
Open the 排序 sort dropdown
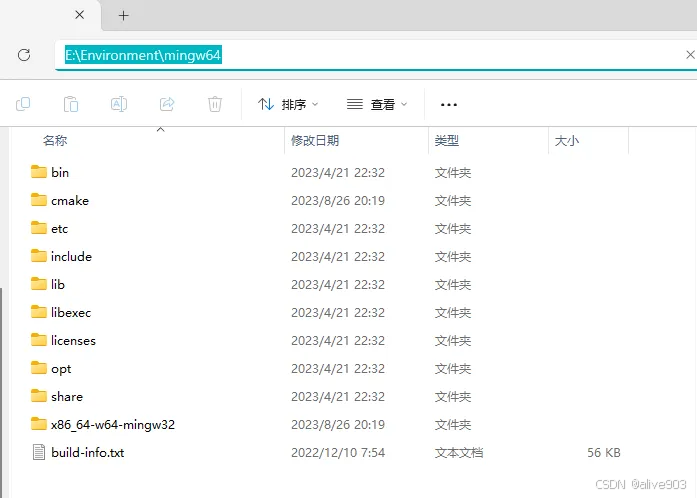point(288,104)
